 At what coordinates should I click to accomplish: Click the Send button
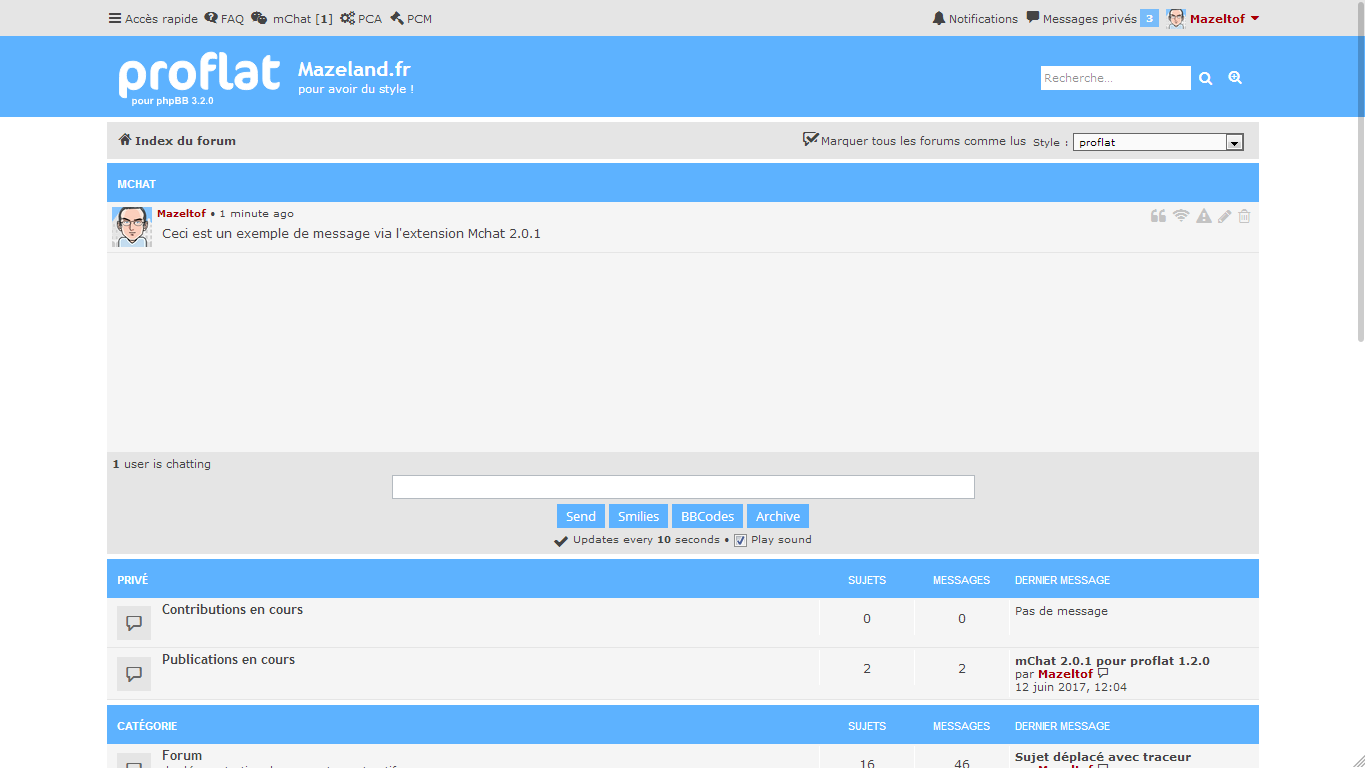581,516
